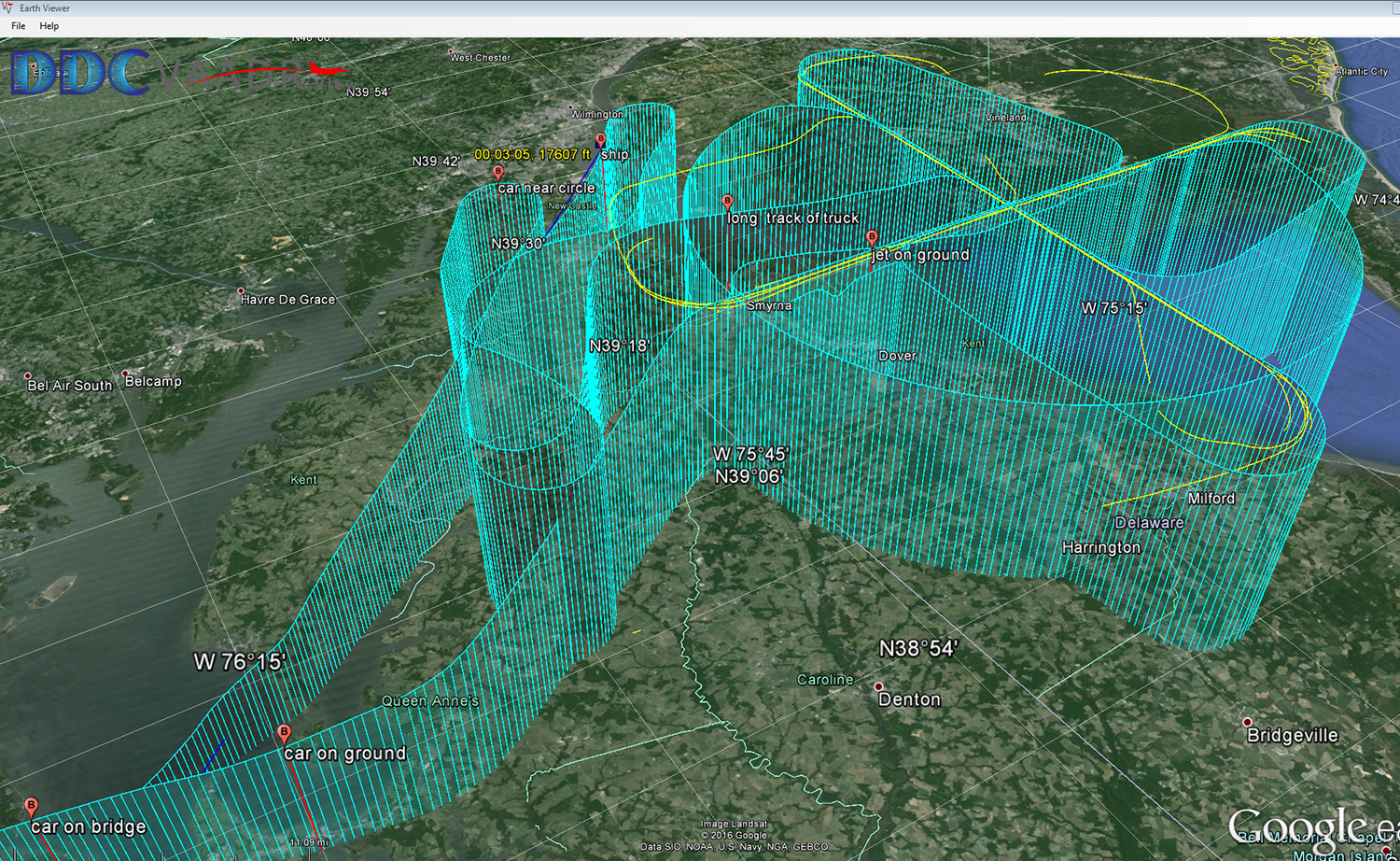Click the Earth Viewer title bar icon

coord(8,8)
